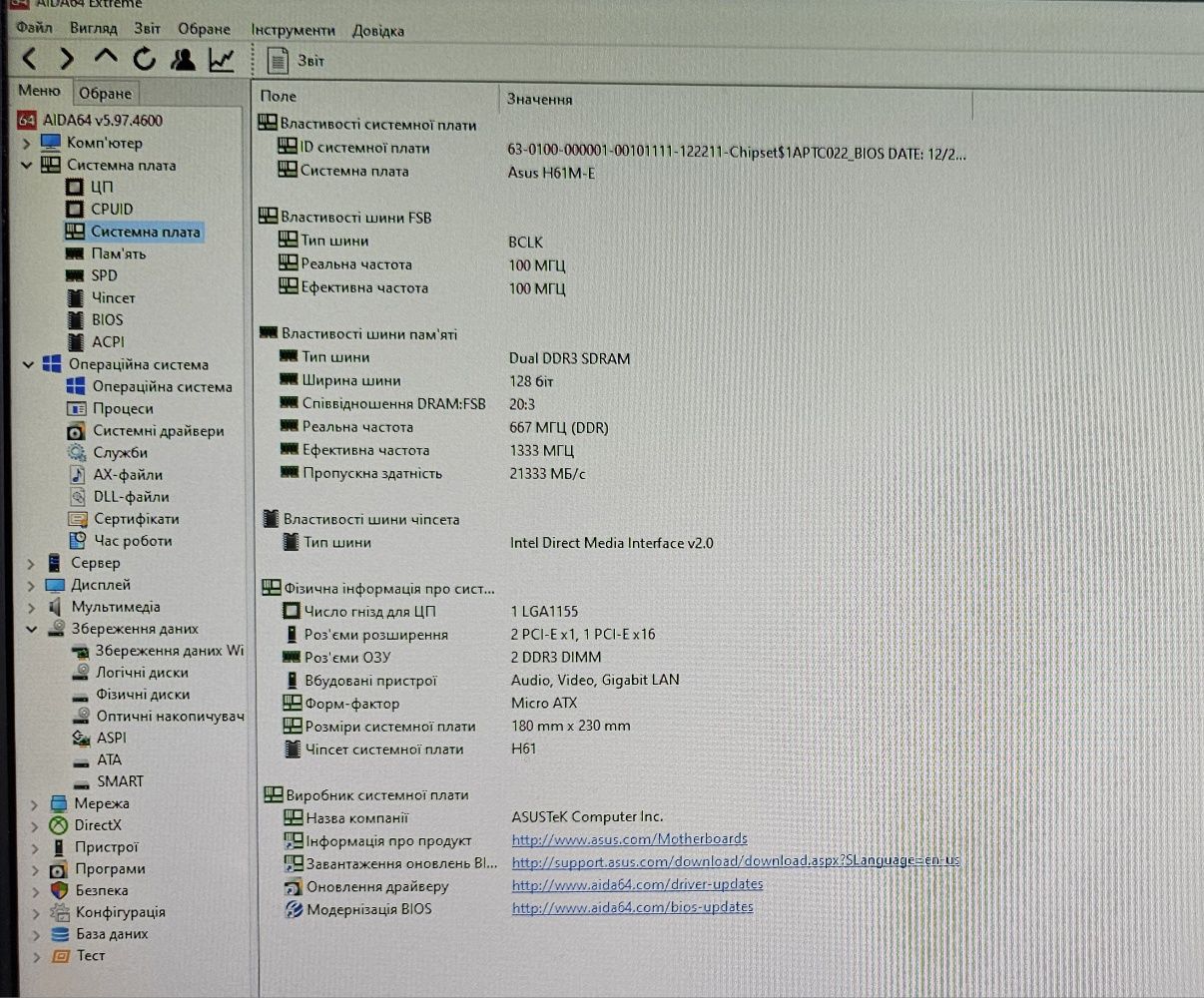Select the Пам'ять memory icon

click(x=74, y=253)
